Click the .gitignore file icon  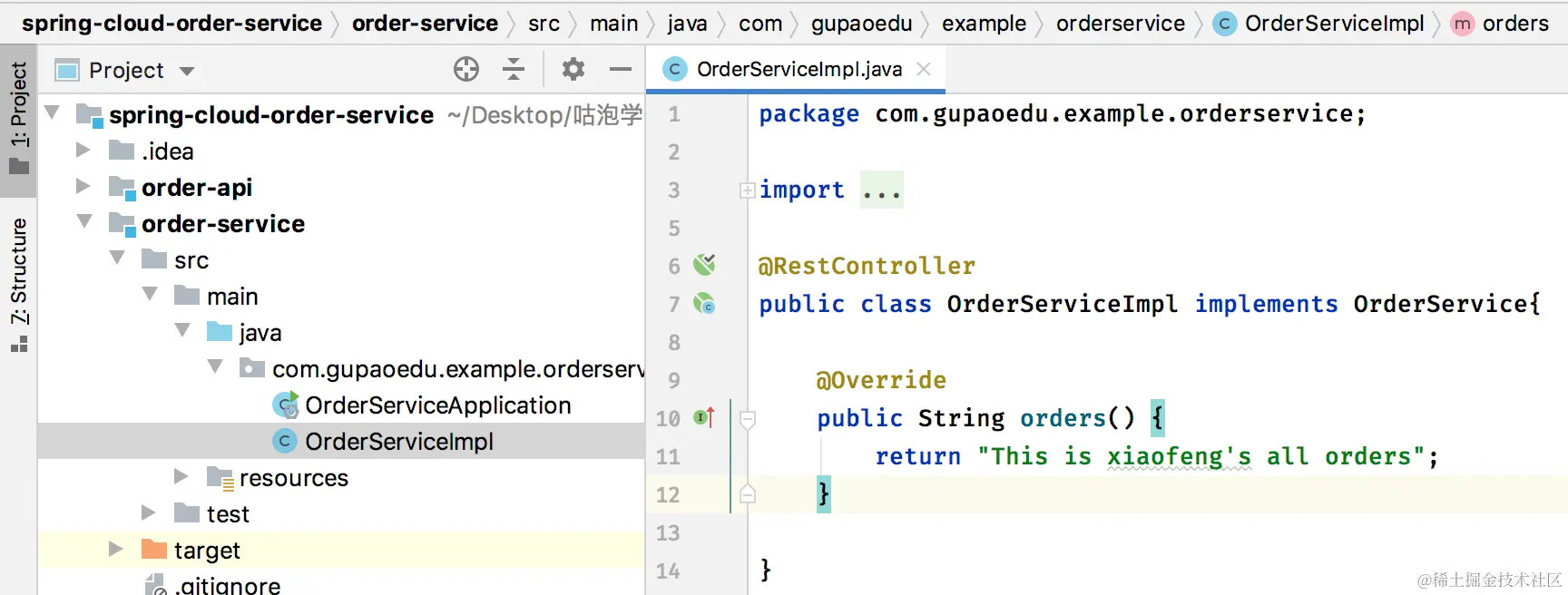point(156,585)
